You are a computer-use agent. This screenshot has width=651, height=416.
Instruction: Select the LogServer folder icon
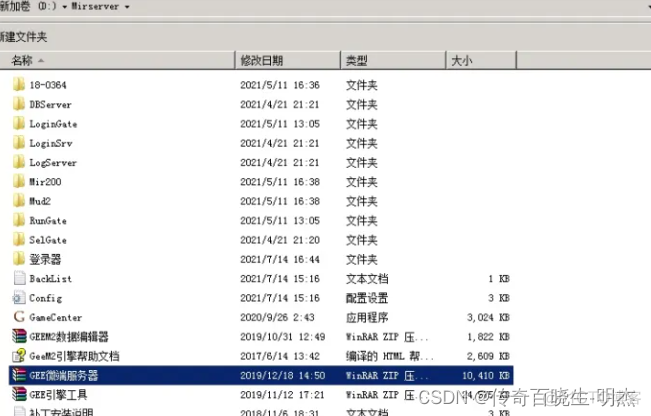(x=19, y=162)
